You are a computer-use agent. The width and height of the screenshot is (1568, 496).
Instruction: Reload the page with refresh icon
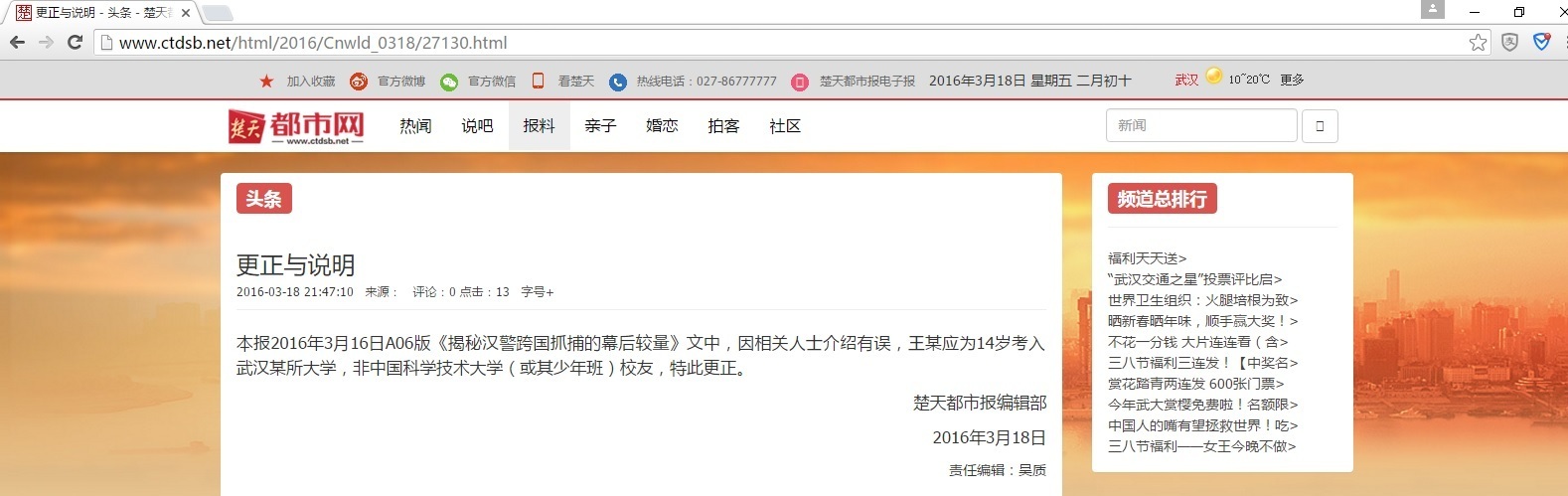tap(75, 43)
